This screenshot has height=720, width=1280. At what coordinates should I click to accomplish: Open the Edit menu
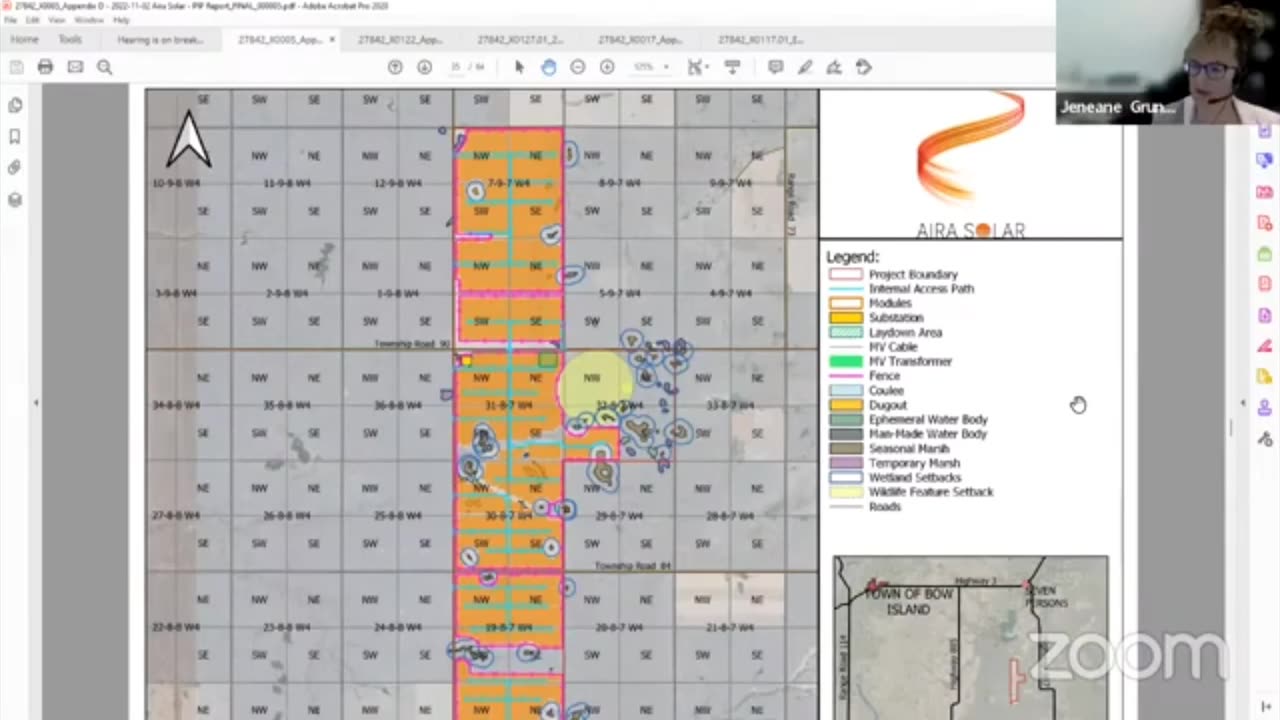(33, 20)
